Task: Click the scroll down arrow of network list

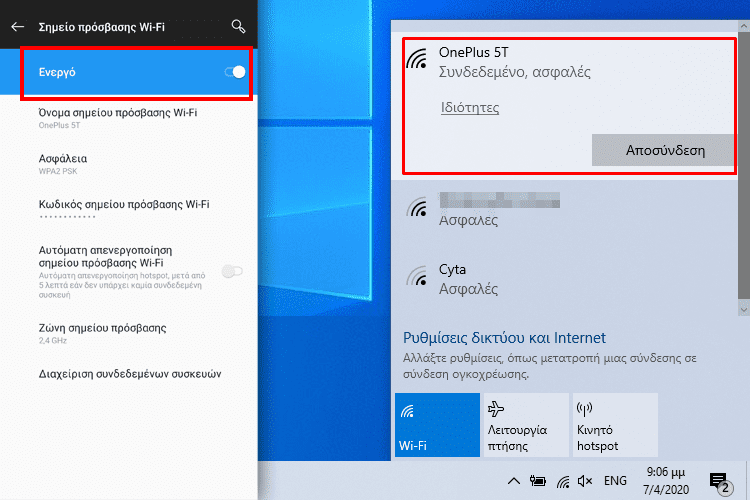Action: coord(743,310)
